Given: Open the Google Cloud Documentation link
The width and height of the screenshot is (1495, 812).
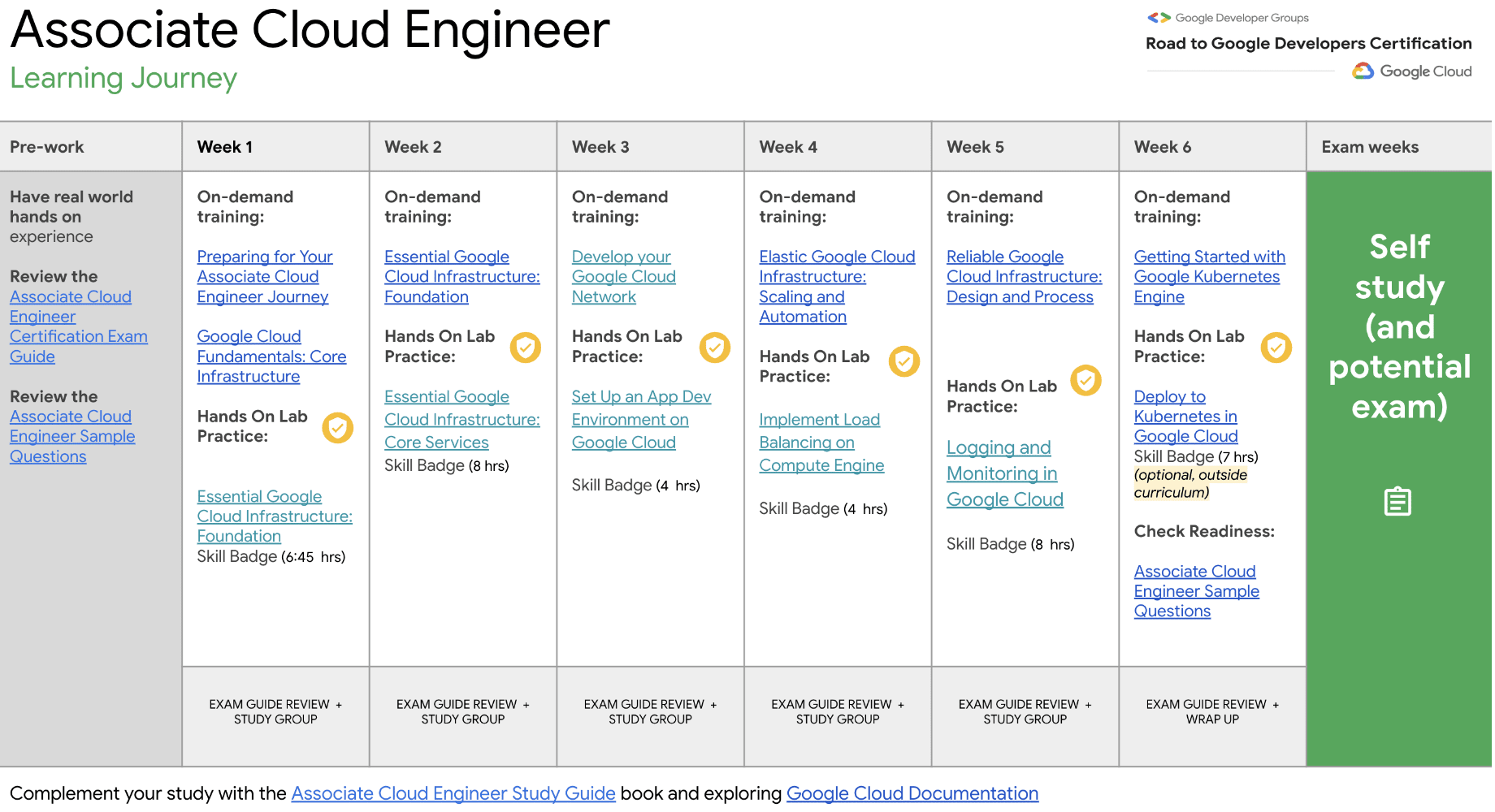Looking at the screenshot, I should [912, 793].
